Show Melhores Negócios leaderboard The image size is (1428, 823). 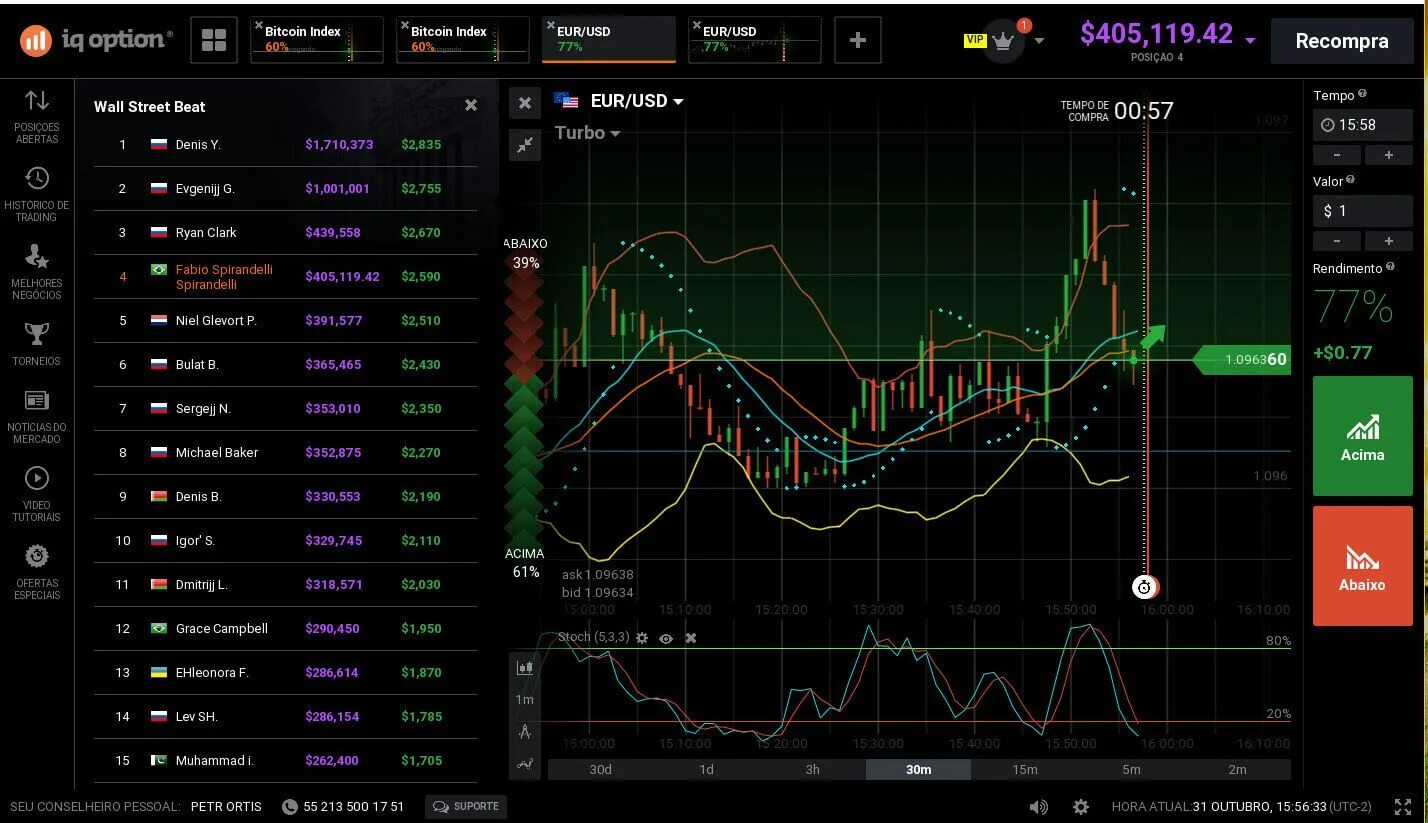point(37,272)
